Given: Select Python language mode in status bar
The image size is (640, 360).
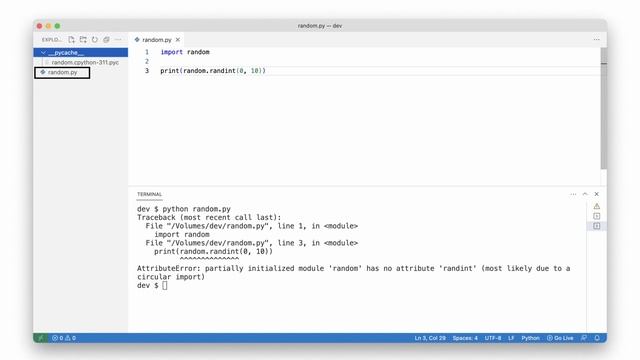Looking at the screenshot, I should [x=530, y=338].
